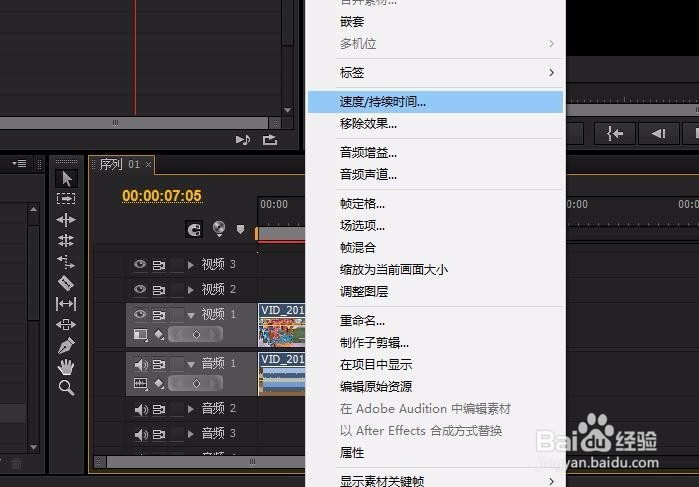The height and width of the screenshot is (487, 699).
Task: Click the 00:00:07:05 timecode field
Action: click(162, 196)
